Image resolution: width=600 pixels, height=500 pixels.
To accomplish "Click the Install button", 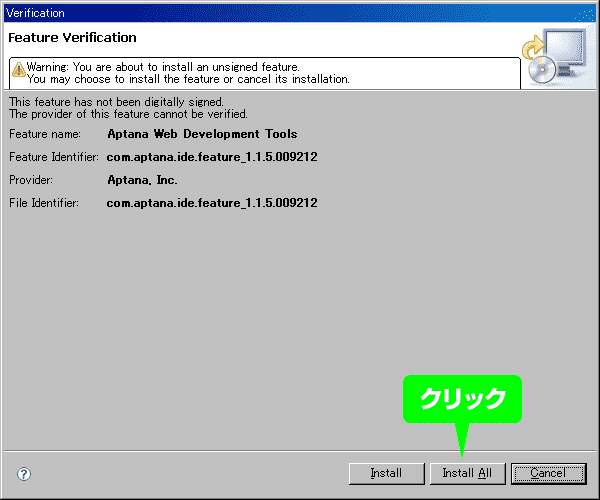I will (386, 474).
